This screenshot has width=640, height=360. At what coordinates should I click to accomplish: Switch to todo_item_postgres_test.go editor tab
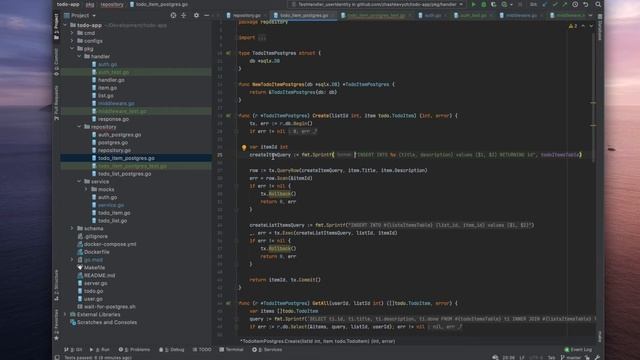[x=376, y=16]
